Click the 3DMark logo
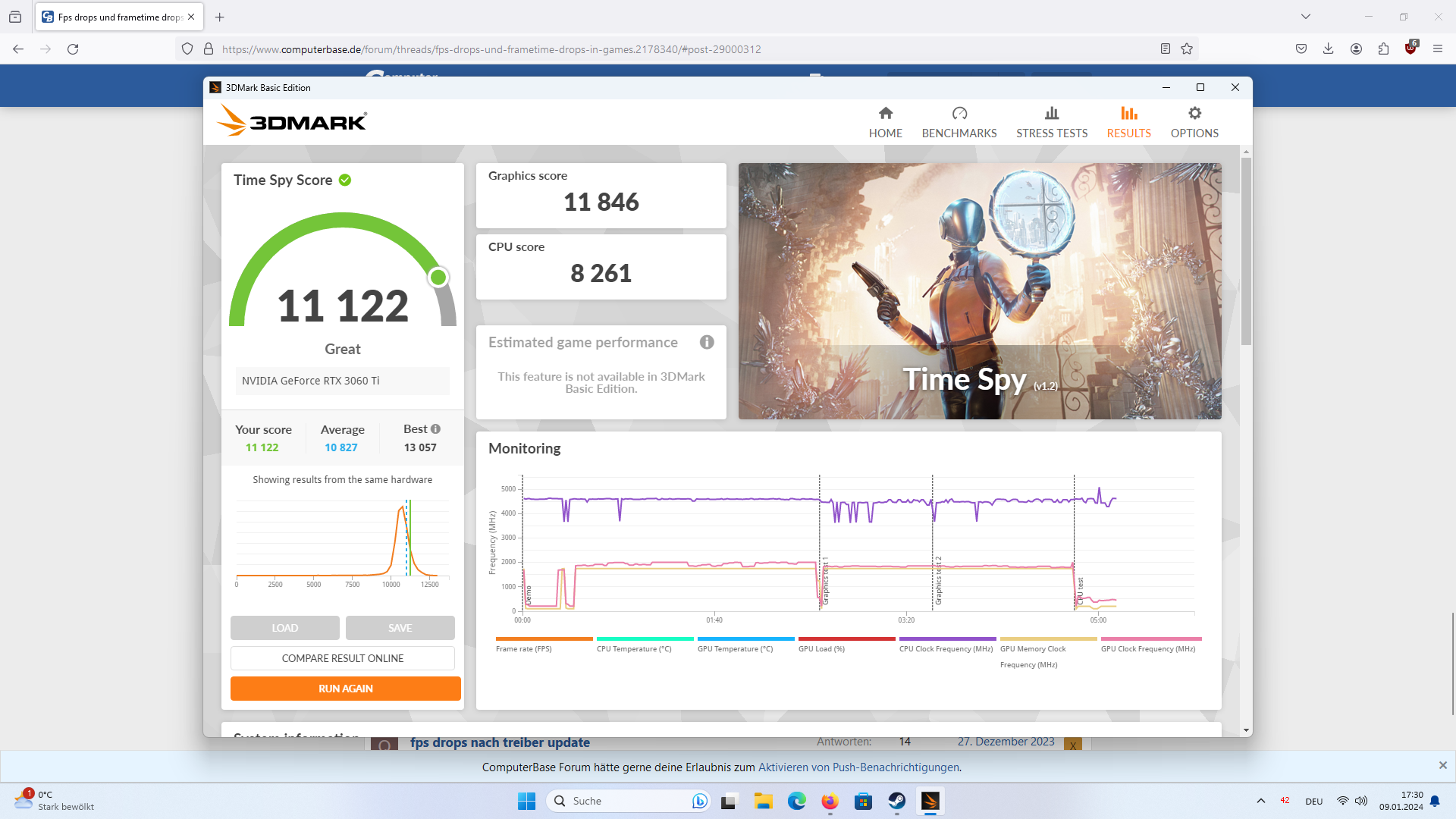 tap(293, 121)
